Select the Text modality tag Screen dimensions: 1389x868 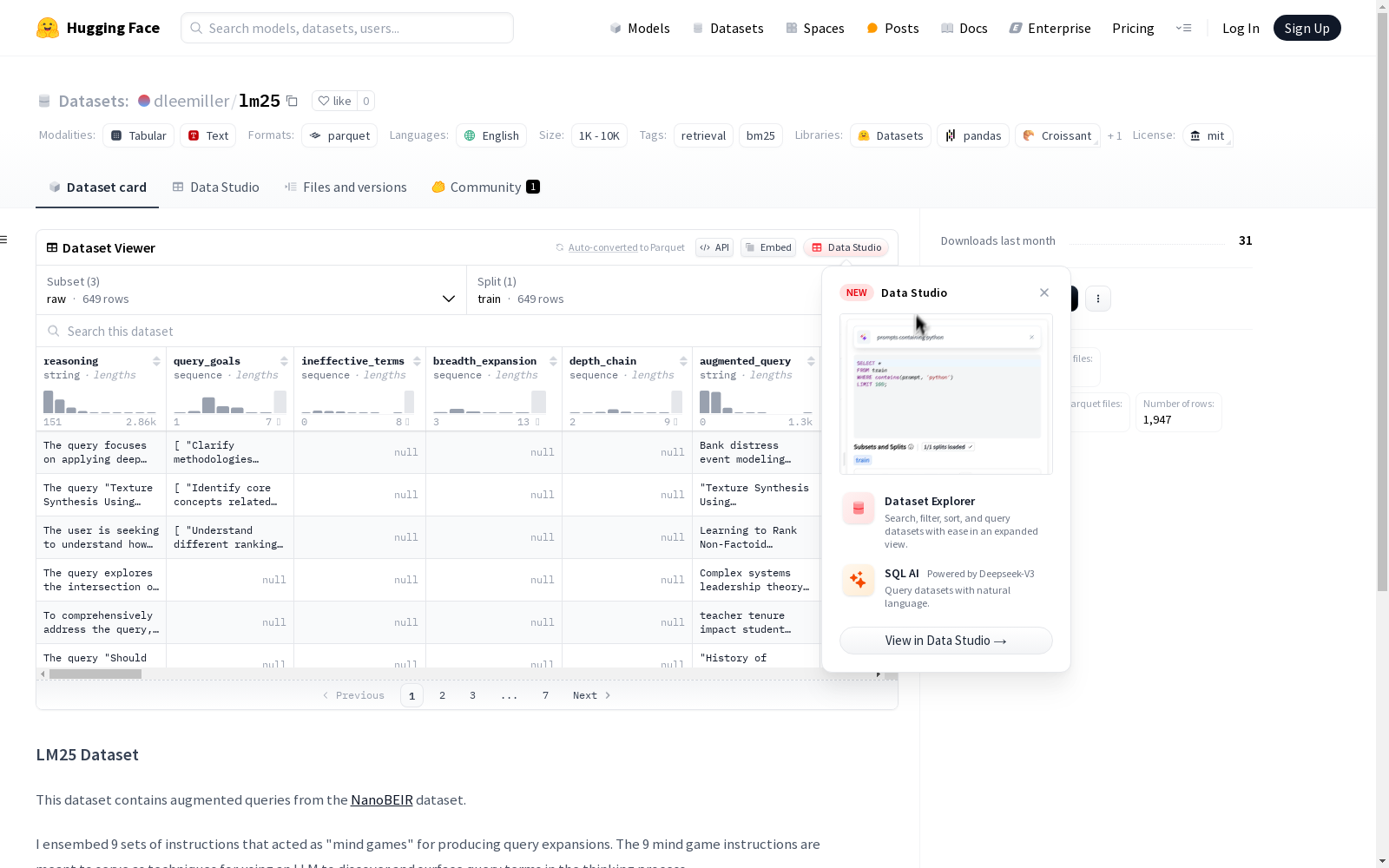click(208, 135)
